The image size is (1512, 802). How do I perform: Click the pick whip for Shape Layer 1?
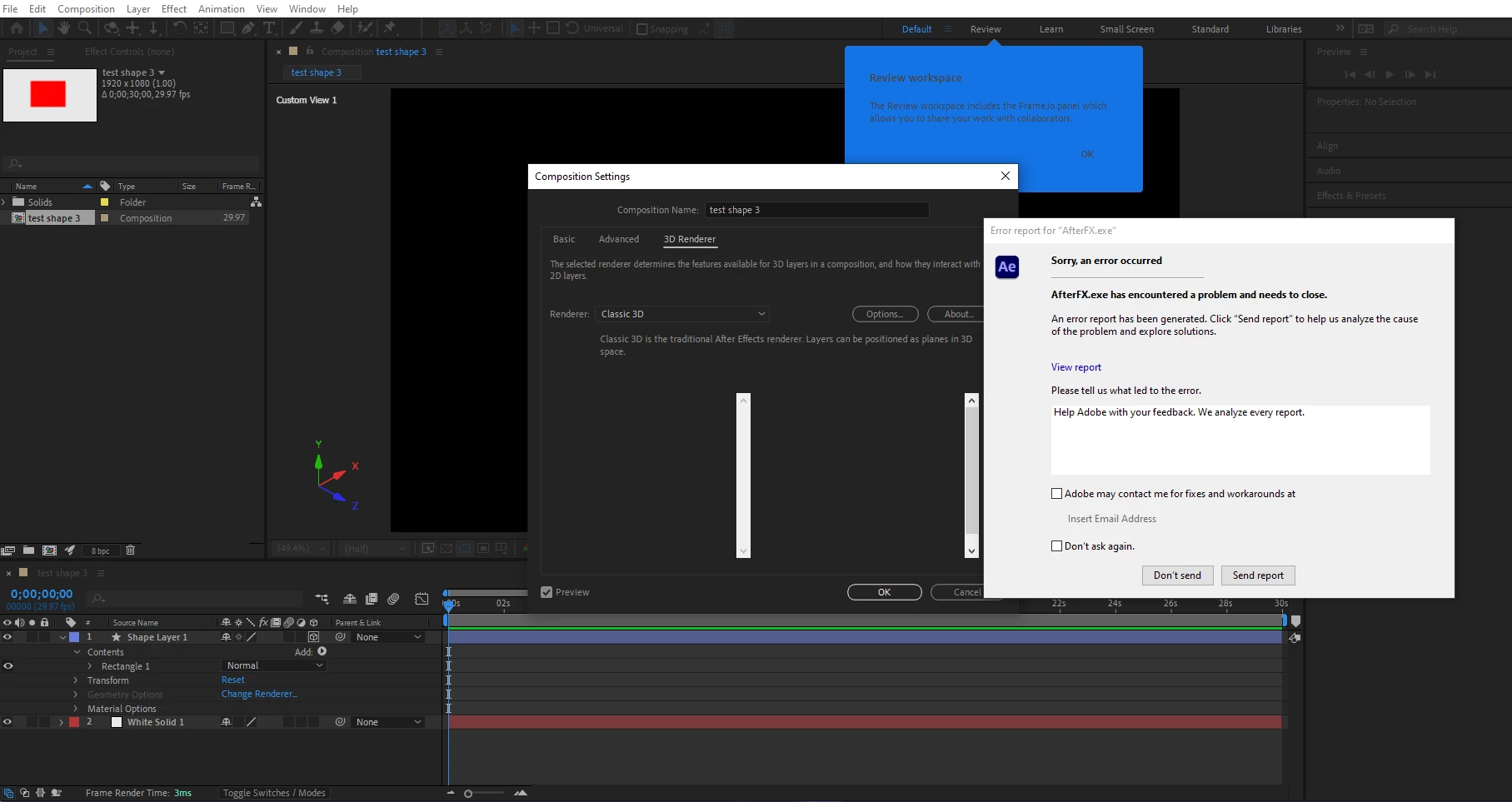[340, 637]
